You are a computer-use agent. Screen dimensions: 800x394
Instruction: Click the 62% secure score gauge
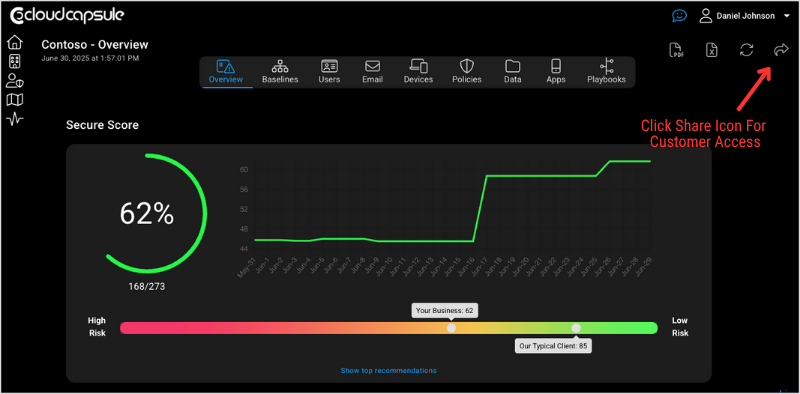click(x=147, y=214)
